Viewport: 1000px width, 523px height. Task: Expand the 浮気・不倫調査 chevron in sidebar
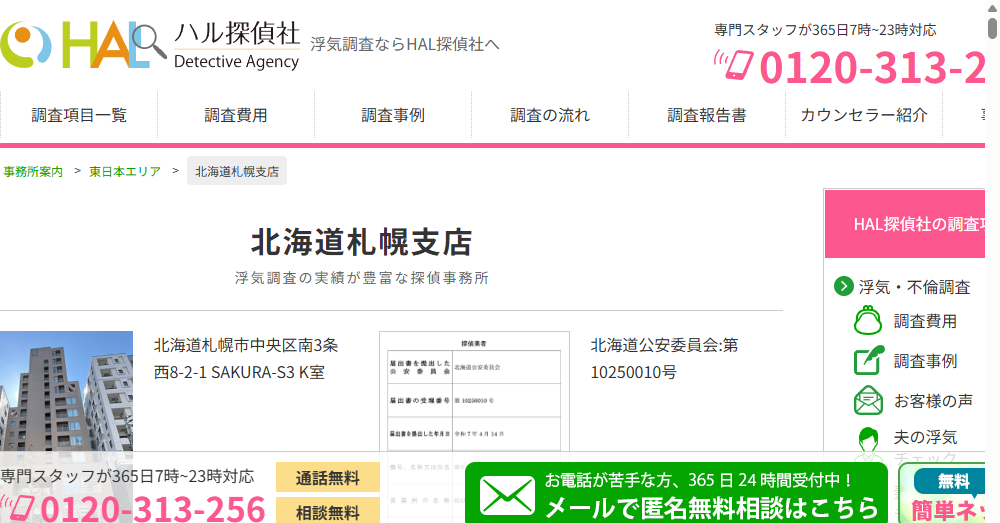pyautogui.click(x=844, y=287)
